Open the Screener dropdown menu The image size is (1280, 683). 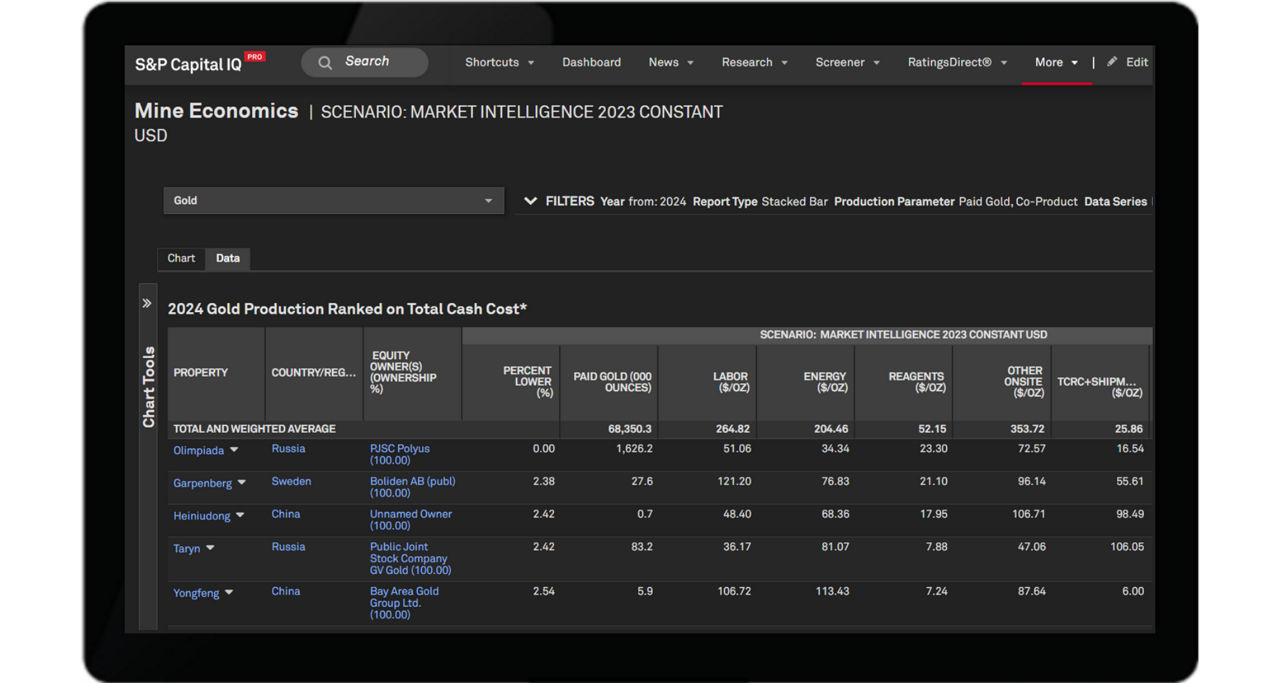click(847, 62)
